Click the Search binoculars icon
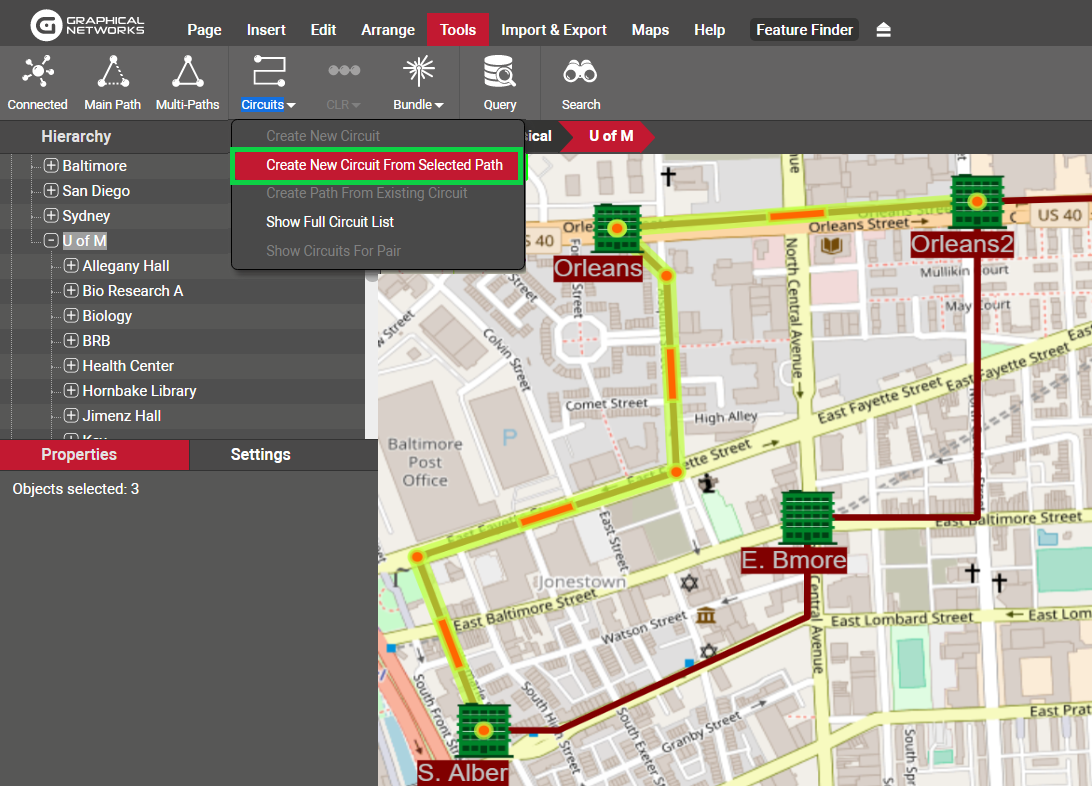 tap(580, 73)
